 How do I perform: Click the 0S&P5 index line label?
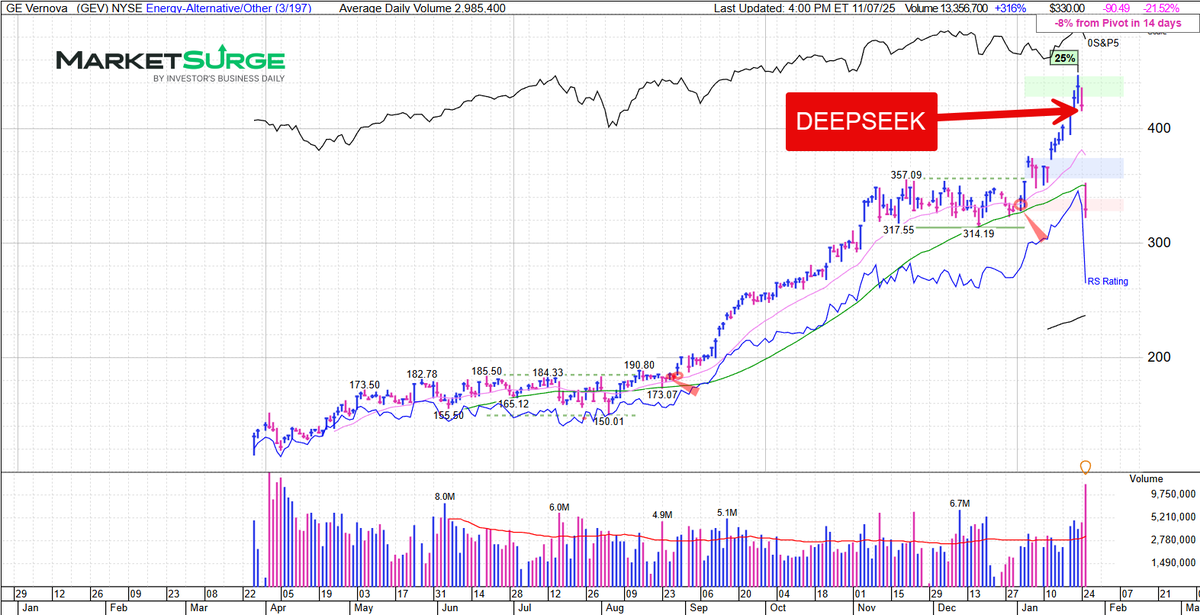coord(1103,41)
